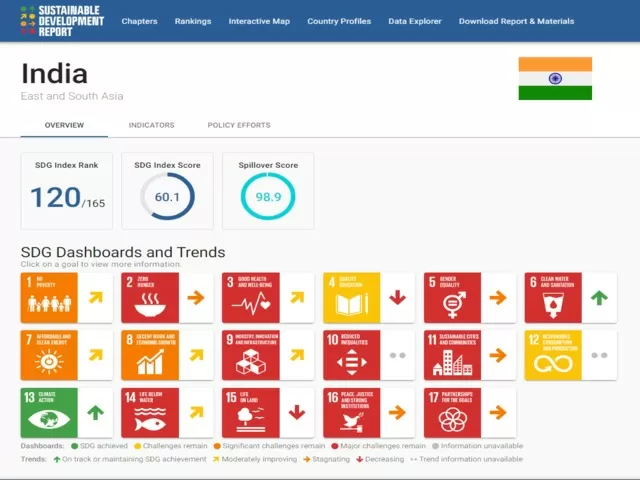
Task: Switch to the Policy Efforts tab
Action: click(239, 125)
